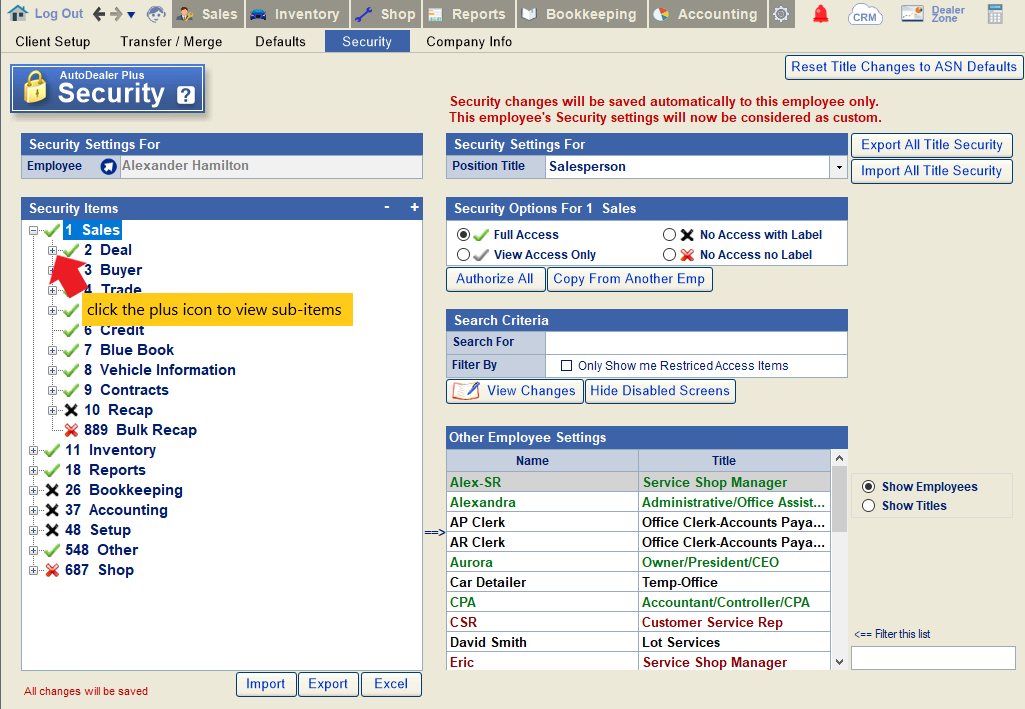
Task: Click the Import button beside Export
Action: pos(265,684)
